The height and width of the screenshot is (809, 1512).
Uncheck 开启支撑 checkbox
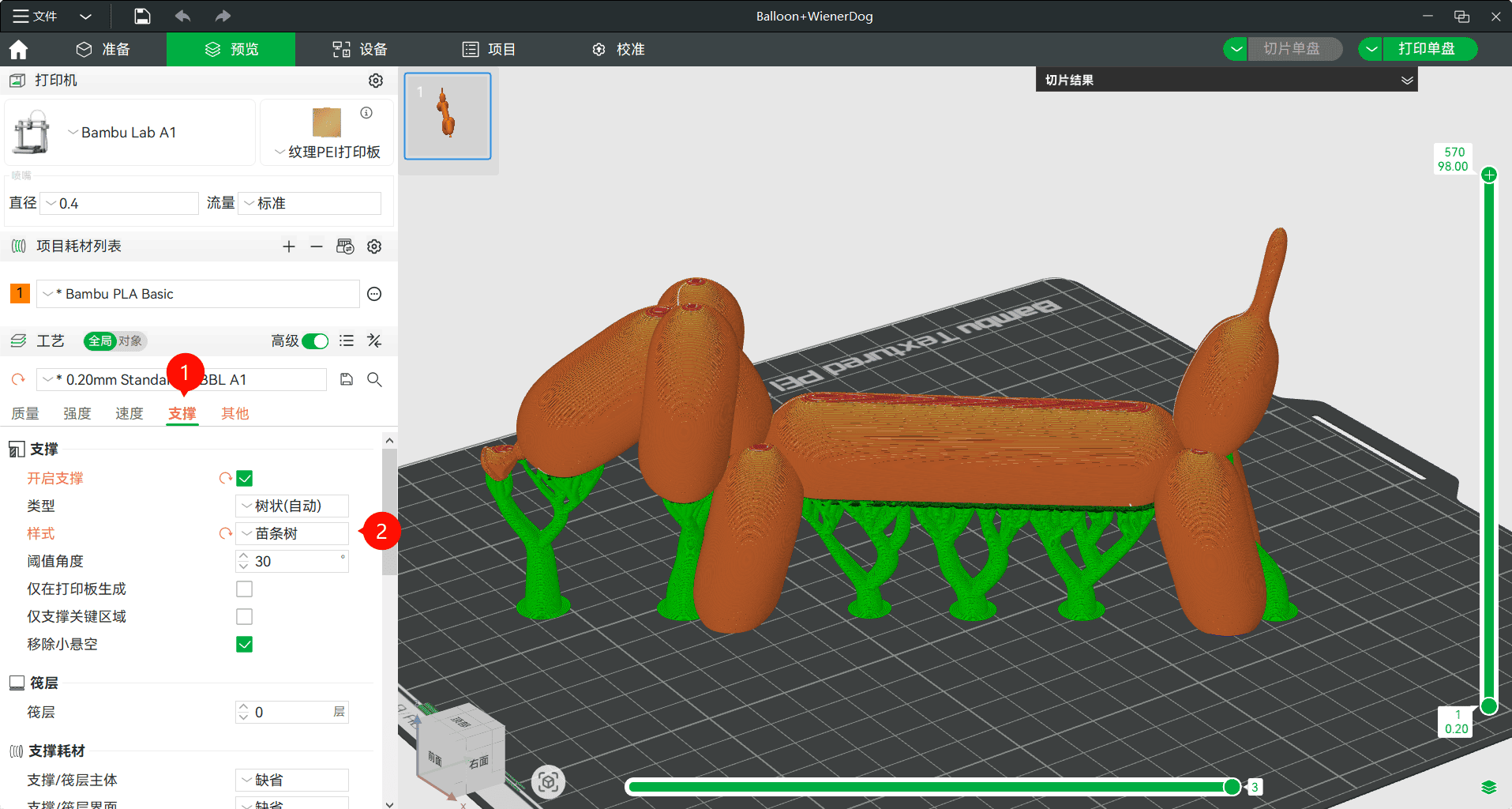click(245, 479)
